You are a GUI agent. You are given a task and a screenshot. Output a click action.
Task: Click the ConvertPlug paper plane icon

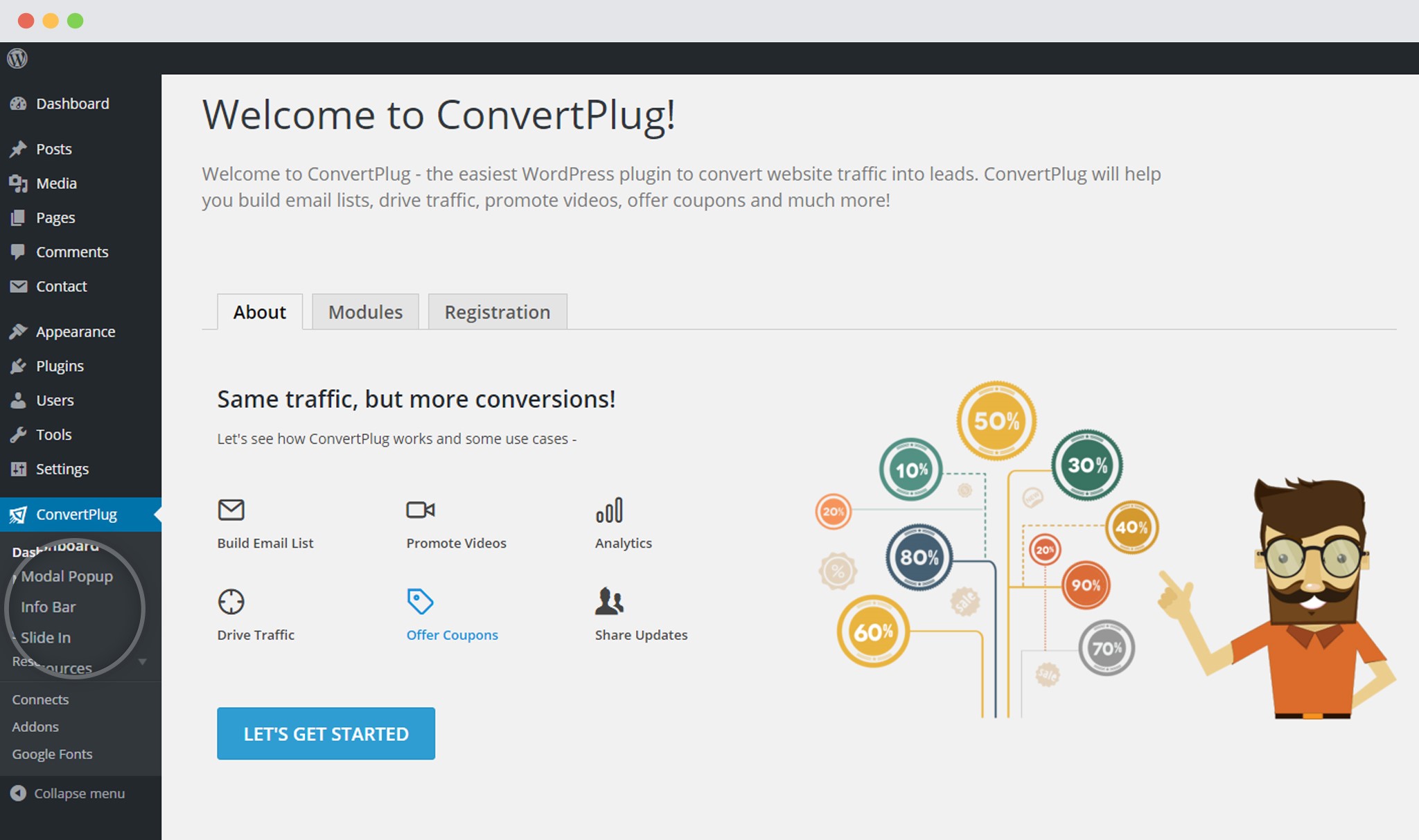pyautogui.click(x=18, y=515)
